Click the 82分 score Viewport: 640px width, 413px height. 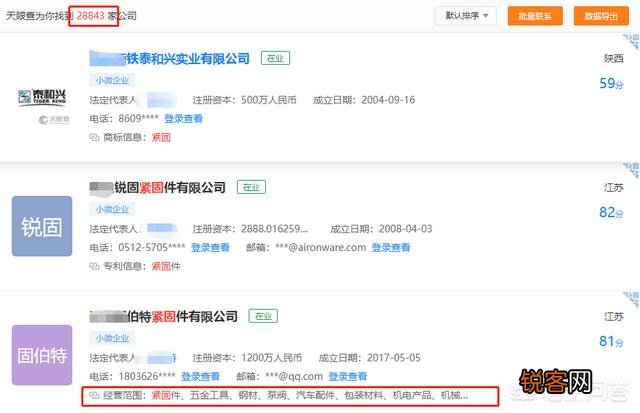coord(611,213)
